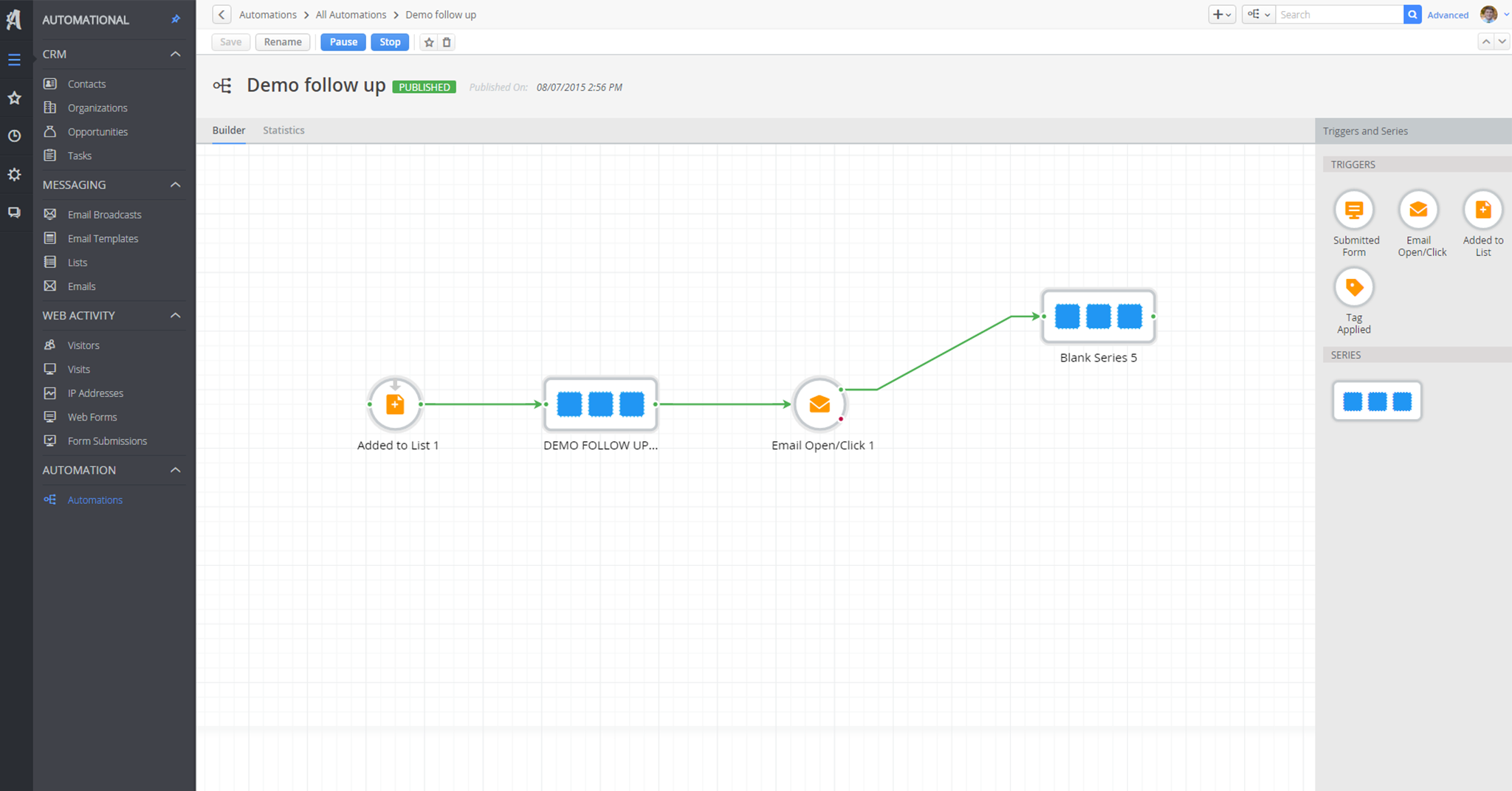Click the Submitted Form trigger icon
Image resolution: width=1512 pixels, height=791 pixels.
pos(1353,210)
